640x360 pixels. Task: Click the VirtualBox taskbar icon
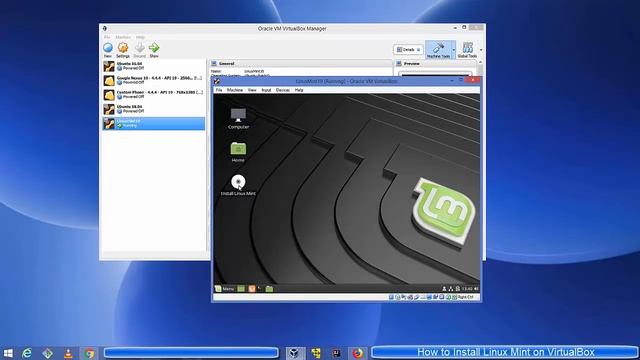click(x=294, y=353)
